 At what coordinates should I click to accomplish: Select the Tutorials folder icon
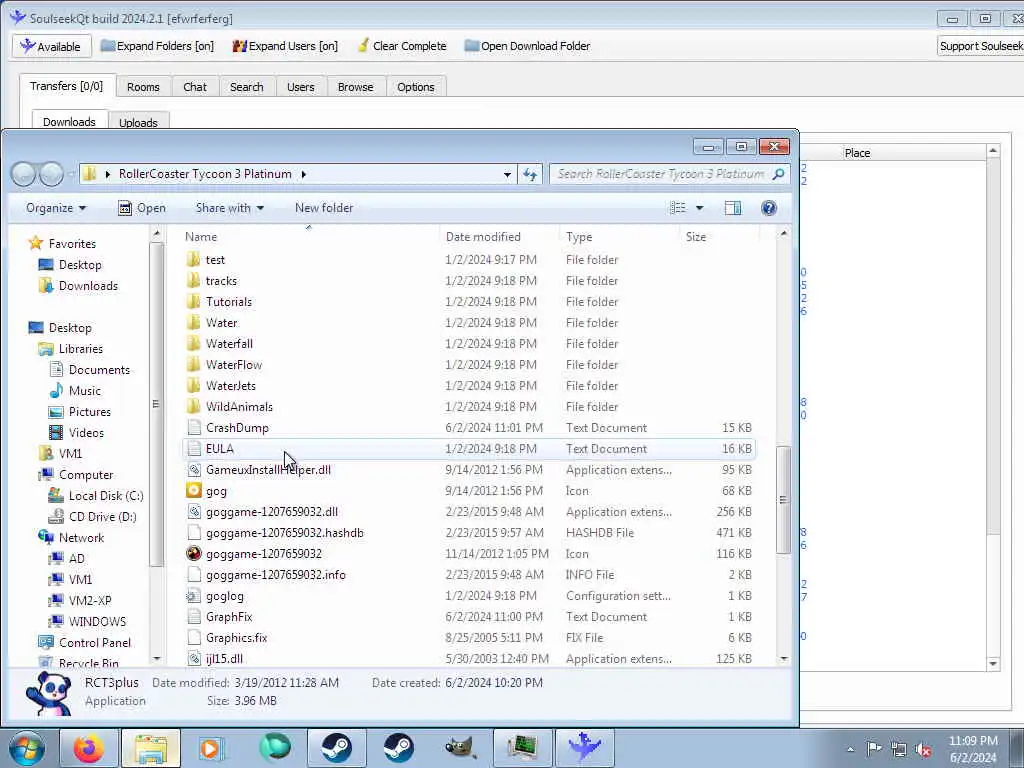coord(193,302)
